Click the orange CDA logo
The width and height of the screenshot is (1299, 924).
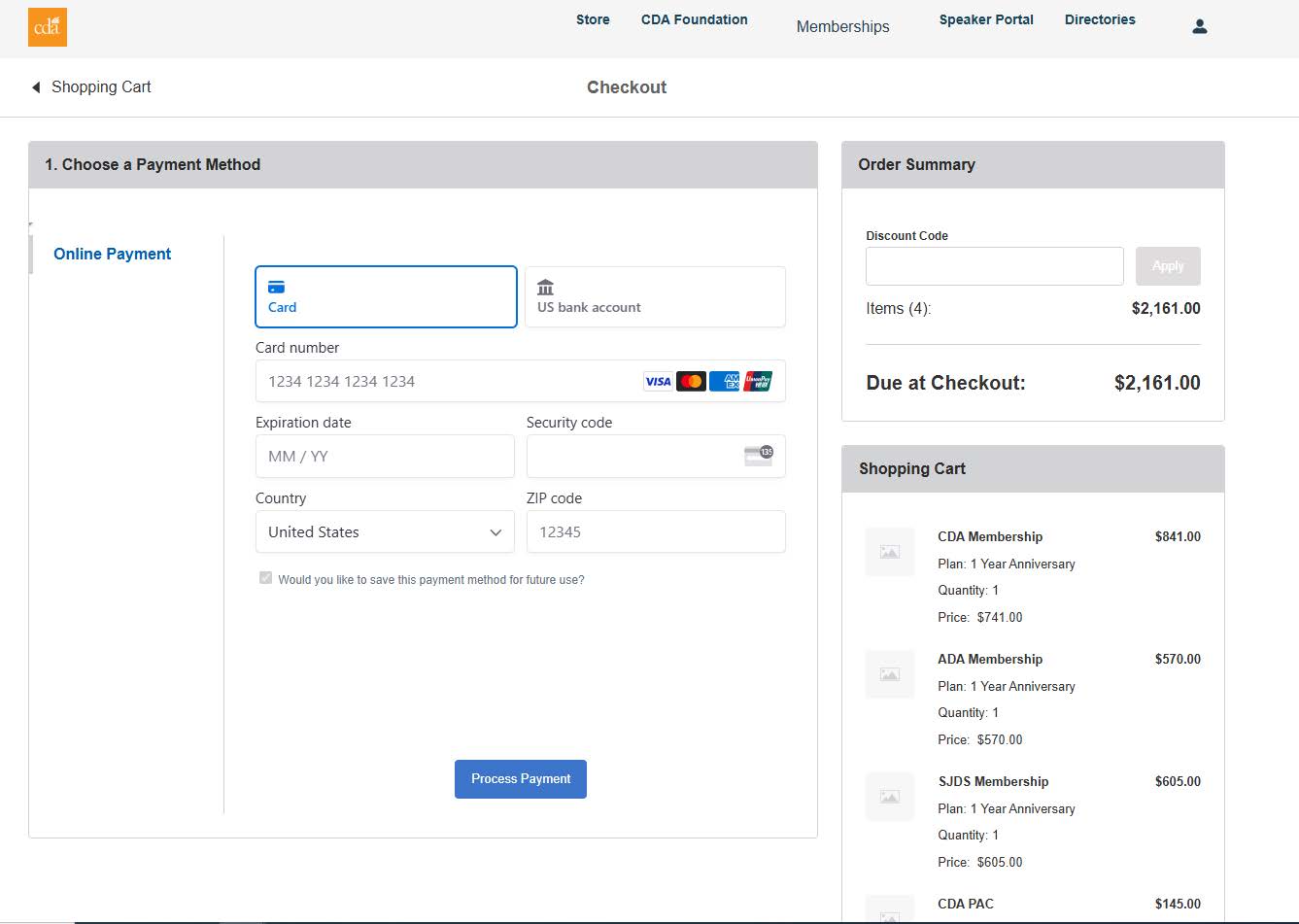(x=48, y=27)
